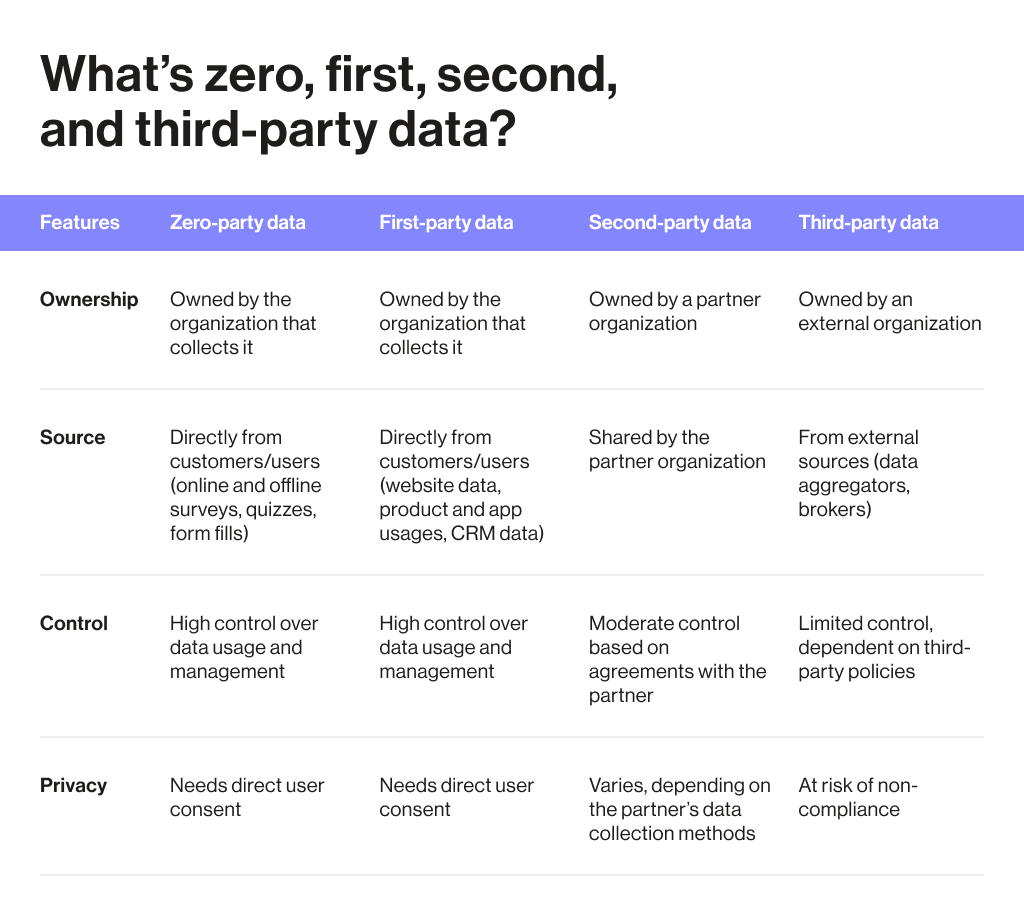Screen dimensions: 1024x923
Task: Click the First-party data column header
Action: pos(446,223)
